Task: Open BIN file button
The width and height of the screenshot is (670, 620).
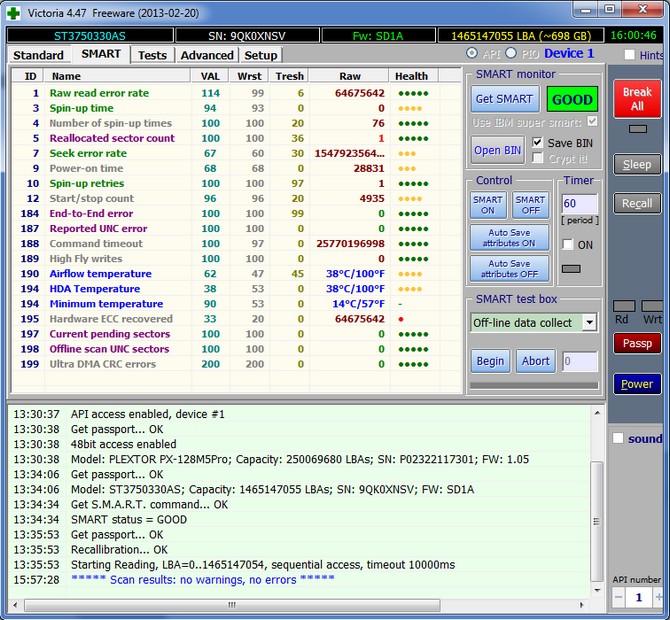Action: tap(498, 150)
